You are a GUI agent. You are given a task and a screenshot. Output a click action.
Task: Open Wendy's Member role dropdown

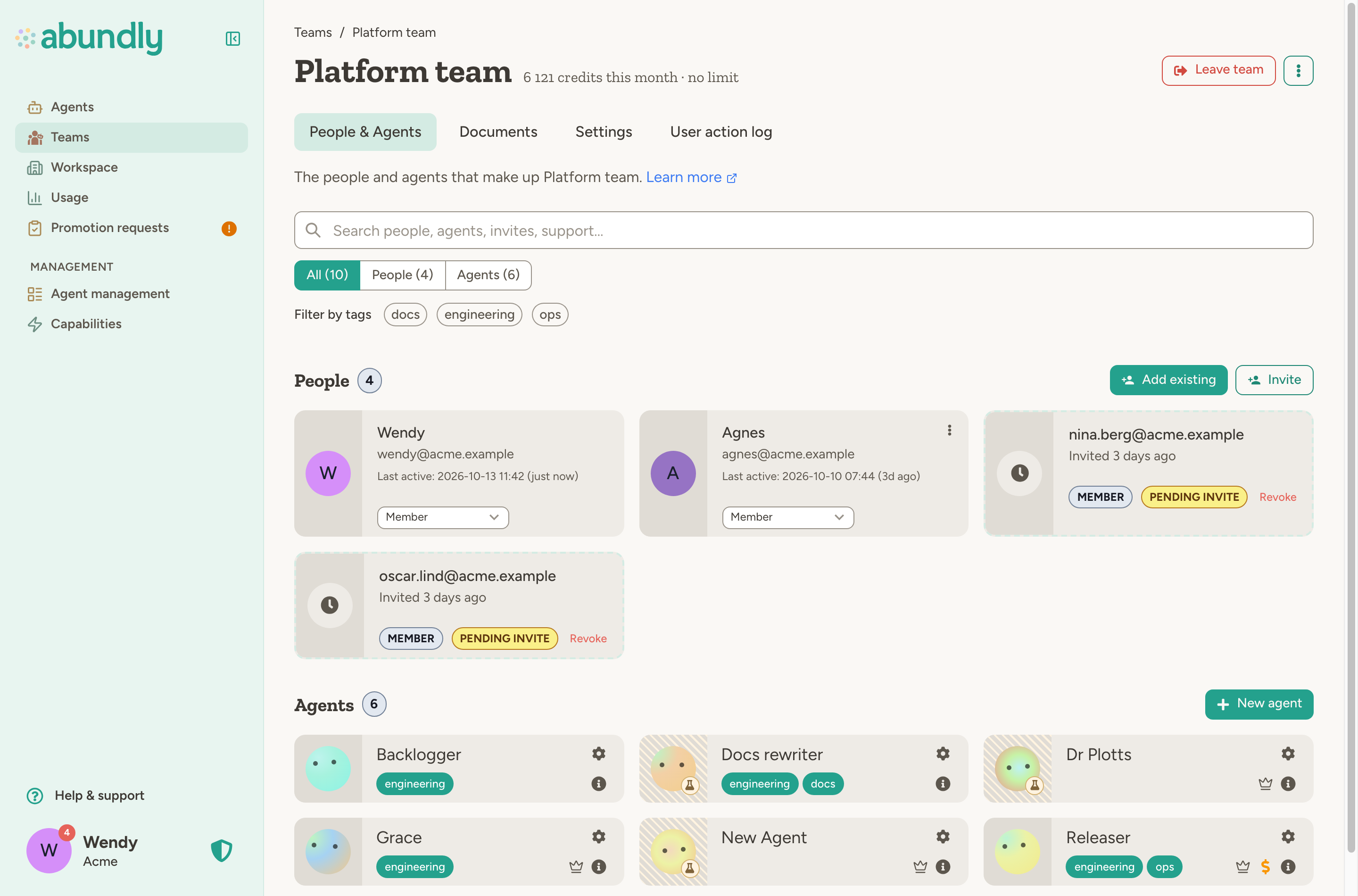click(443, 517)
